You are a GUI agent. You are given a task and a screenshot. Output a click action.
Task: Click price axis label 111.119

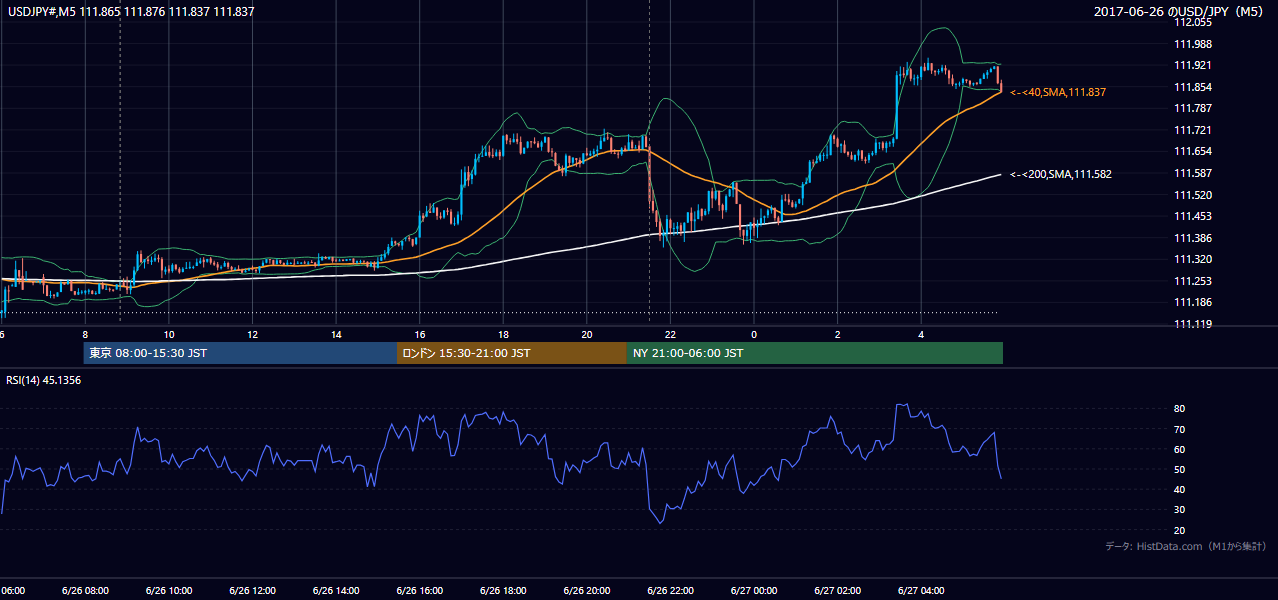click(x=1192, y=324)
